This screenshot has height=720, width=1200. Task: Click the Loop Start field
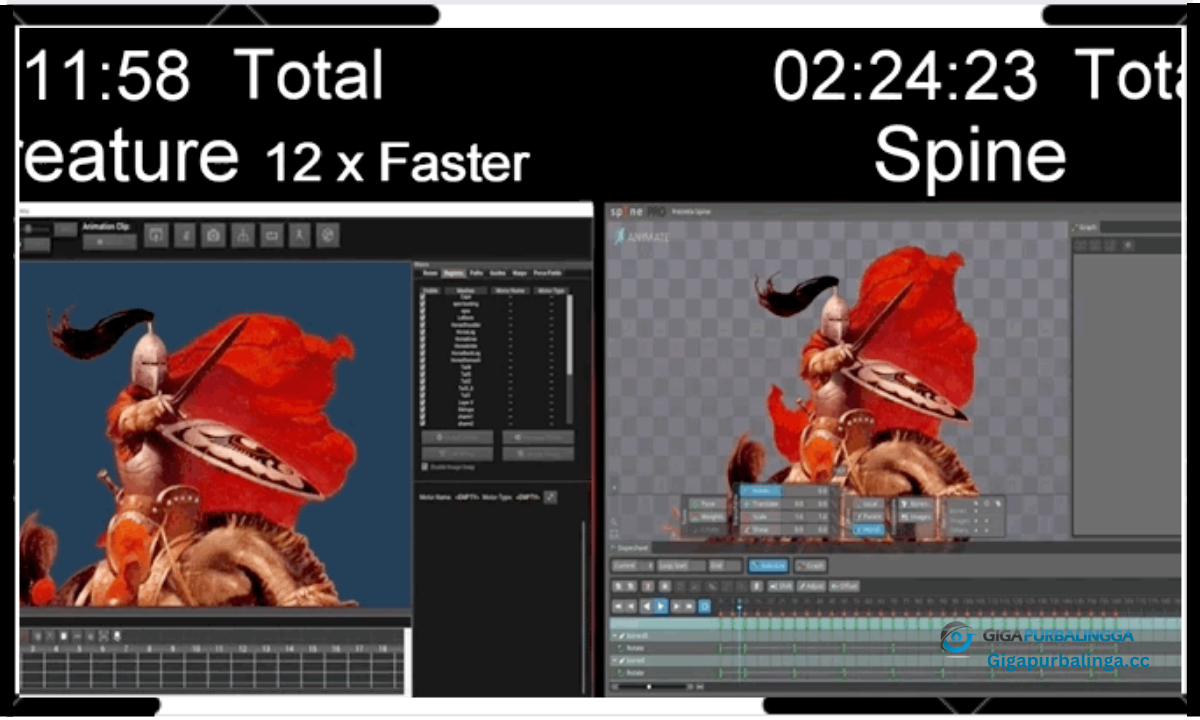click(x=681, y=566)
